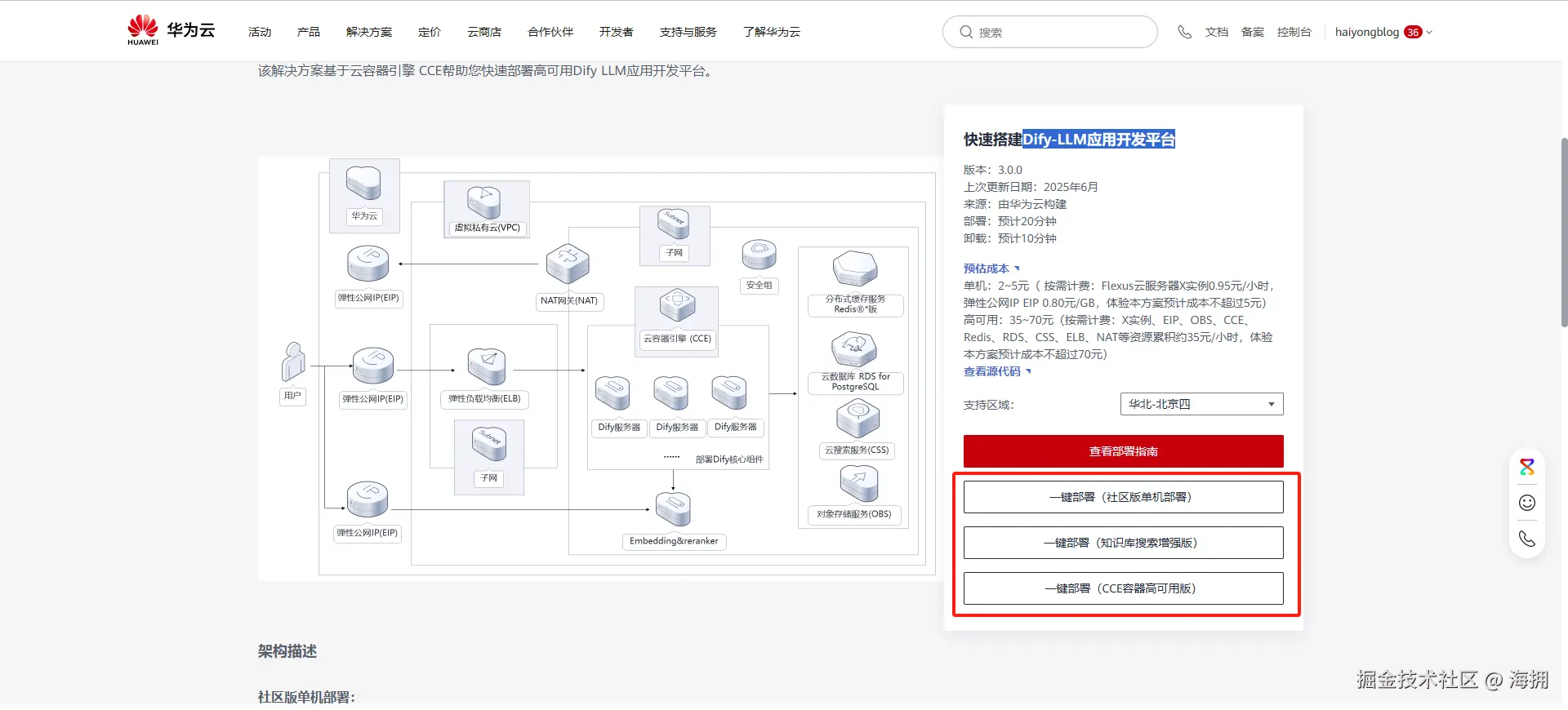Screen dimensions: 1568x710
Task: Open the 支持与服务 menu
Action: pos(688,32)
